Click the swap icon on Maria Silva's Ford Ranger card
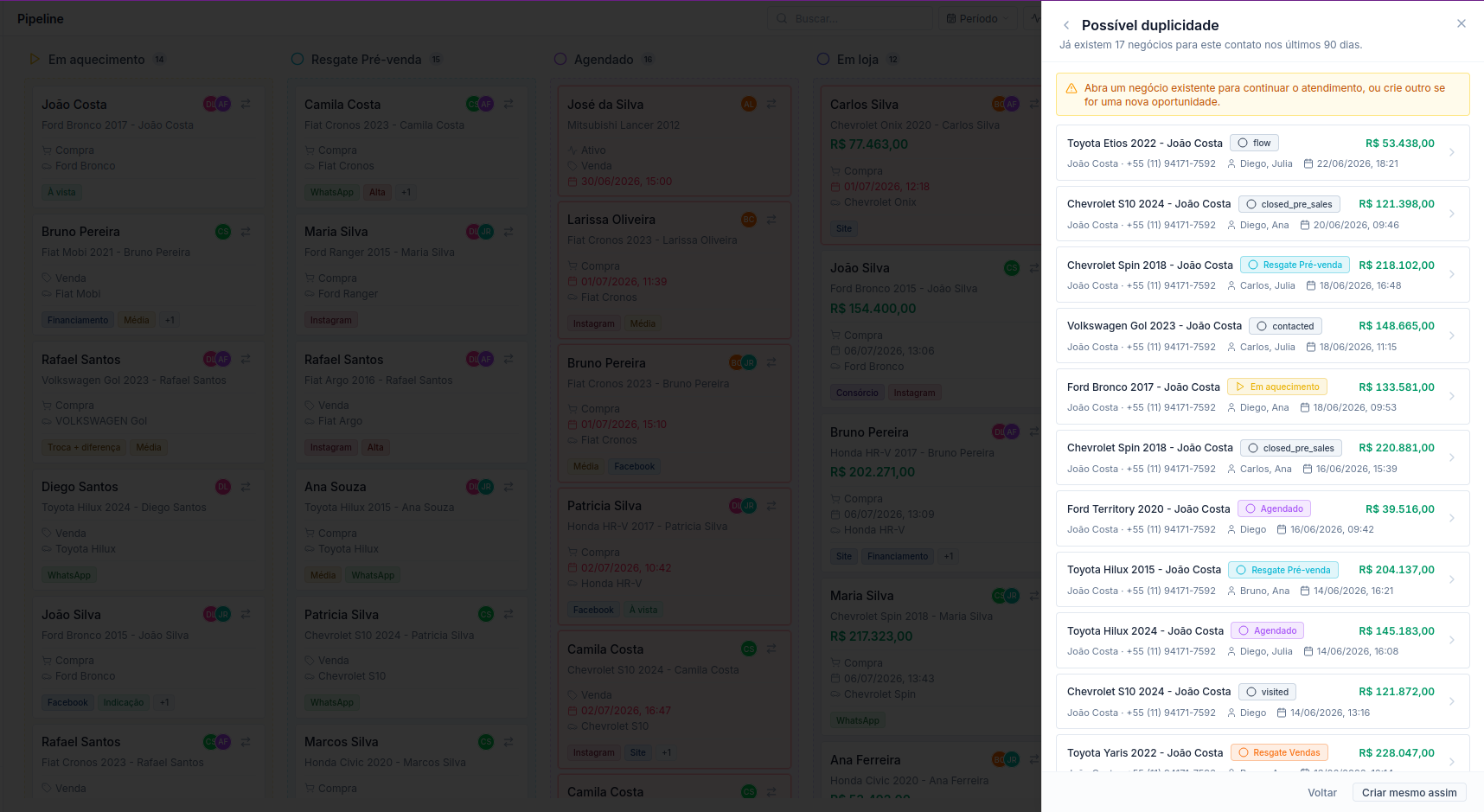Screen dimensions: 1484x812 (x=509, y=232)
